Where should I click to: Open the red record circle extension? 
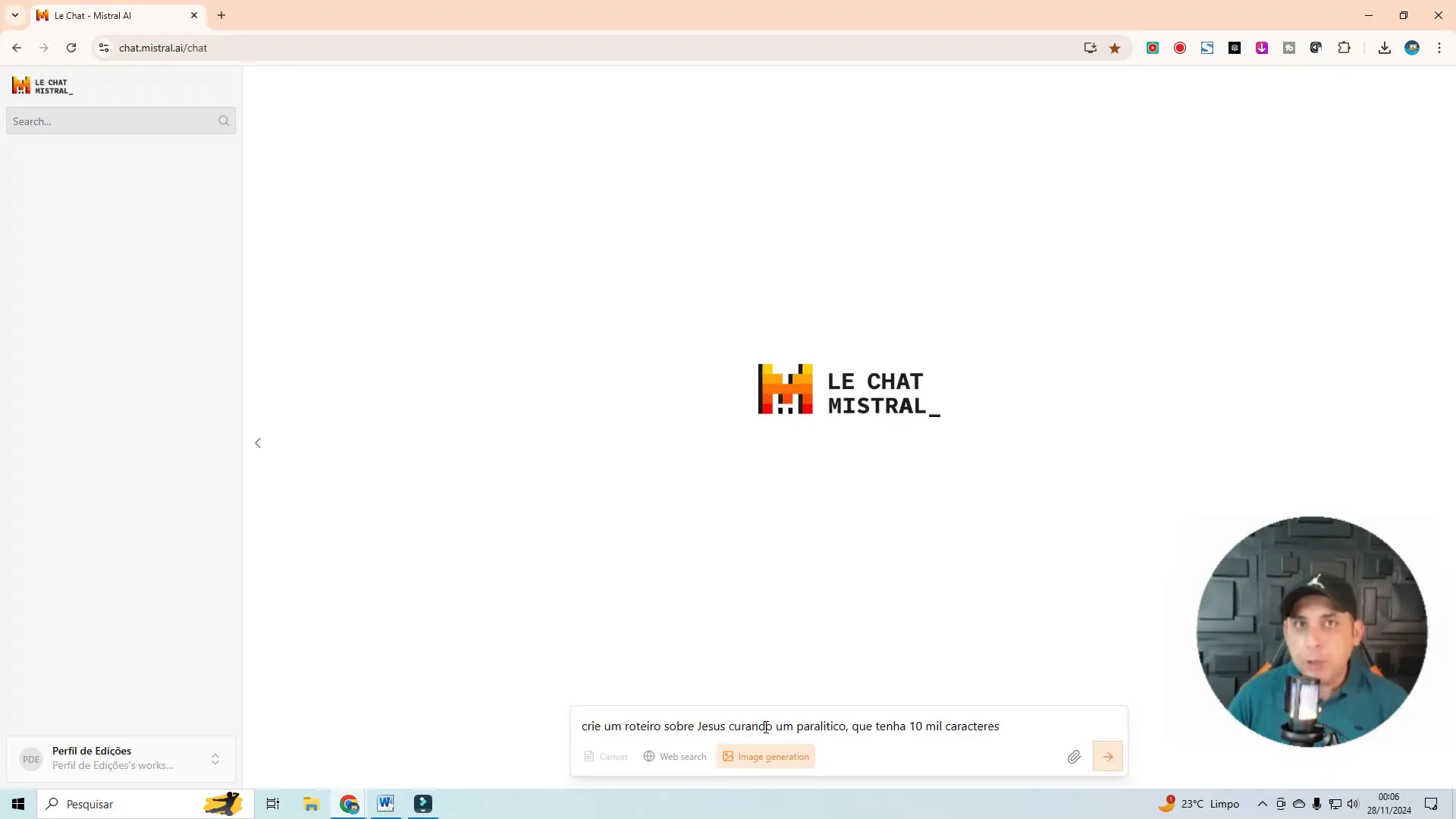(x=1180, y=48)
